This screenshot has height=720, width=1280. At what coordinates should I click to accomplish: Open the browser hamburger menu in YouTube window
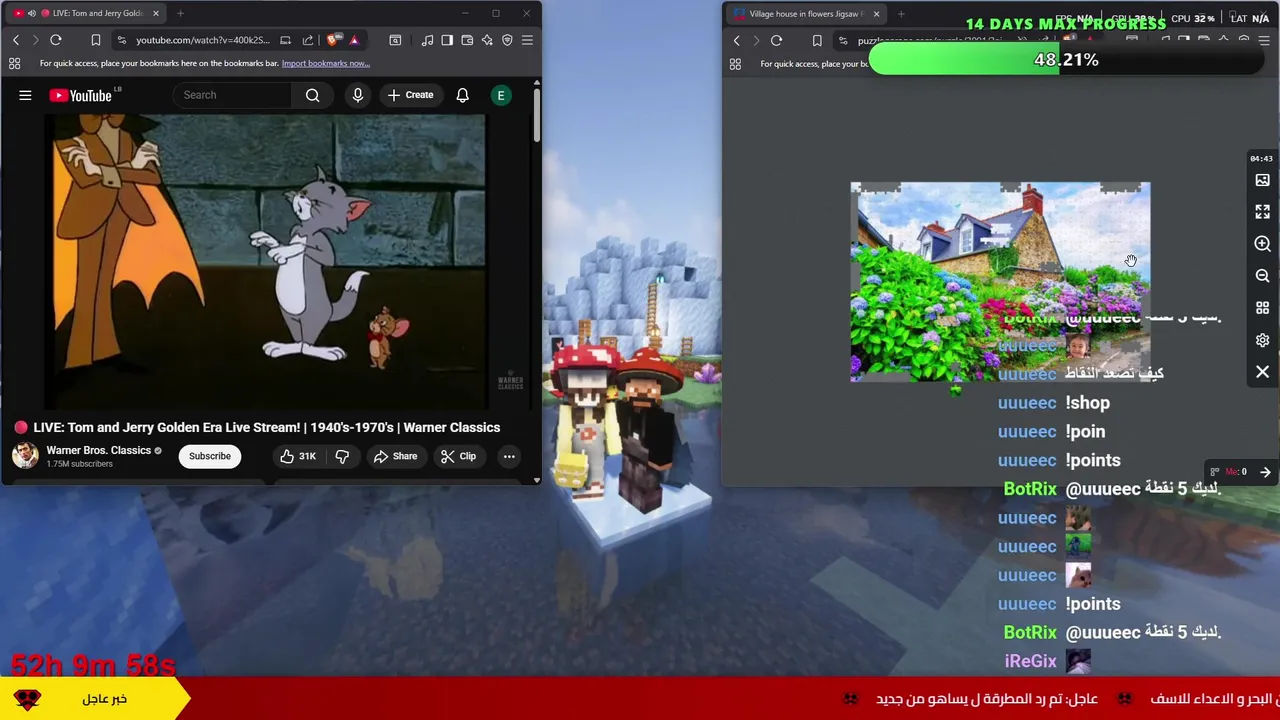527,40
